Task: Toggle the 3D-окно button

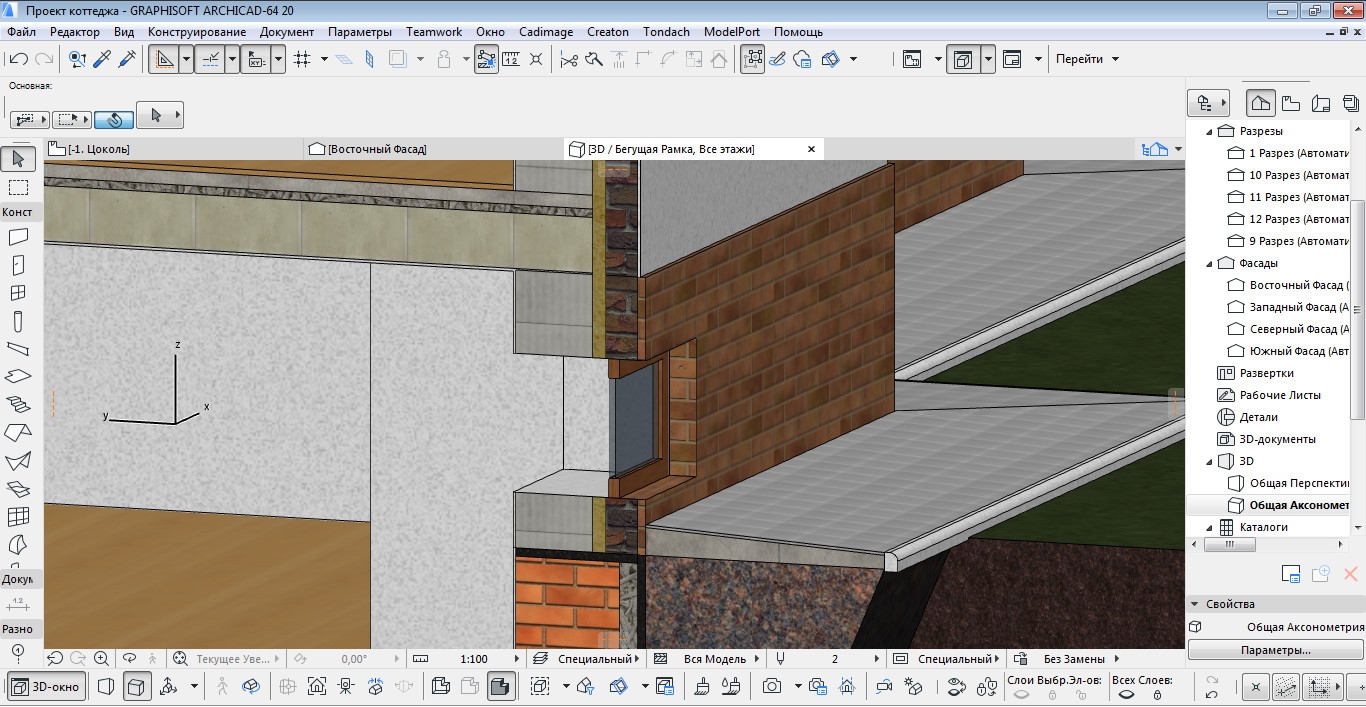Action: [x=47, y=687]
